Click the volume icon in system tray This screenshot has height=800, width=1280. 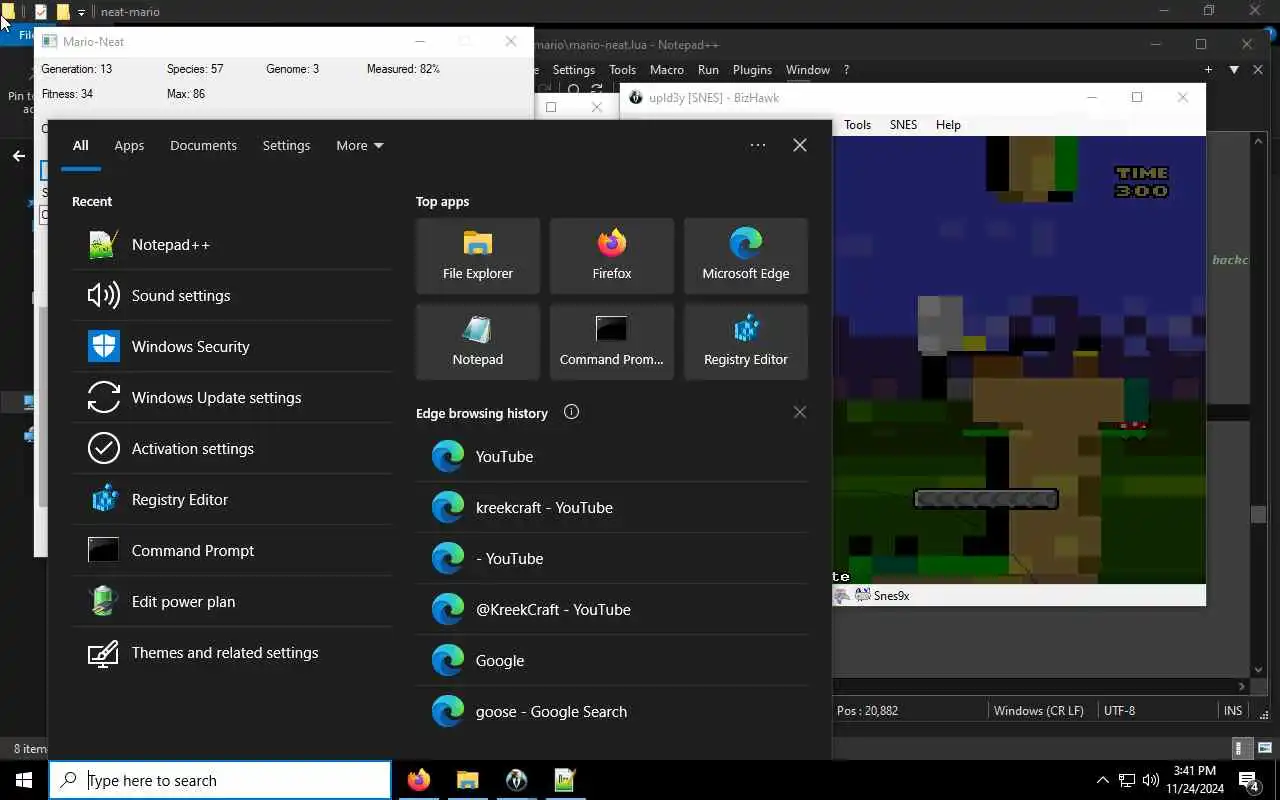click(x=1151, y=780)
